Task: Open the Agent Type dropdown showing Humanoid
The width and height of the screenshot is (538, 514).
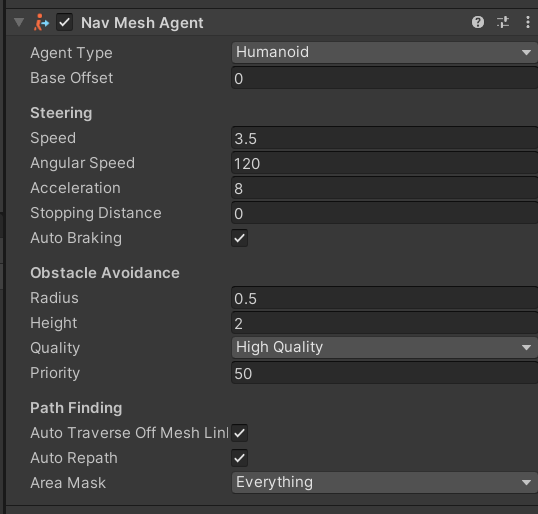Action: (385, 52)
